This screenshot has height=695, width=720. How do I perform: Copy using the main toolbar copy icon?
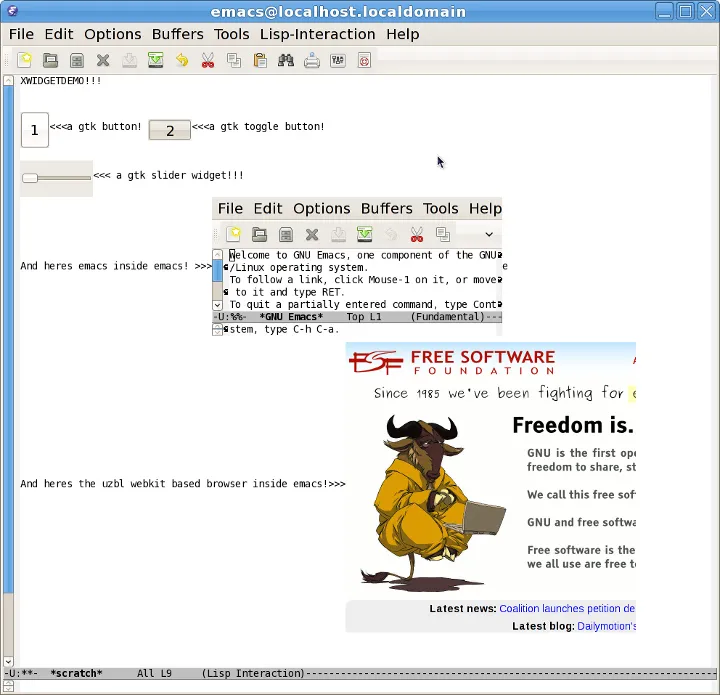pyautogui.click(x=234, y=60)
